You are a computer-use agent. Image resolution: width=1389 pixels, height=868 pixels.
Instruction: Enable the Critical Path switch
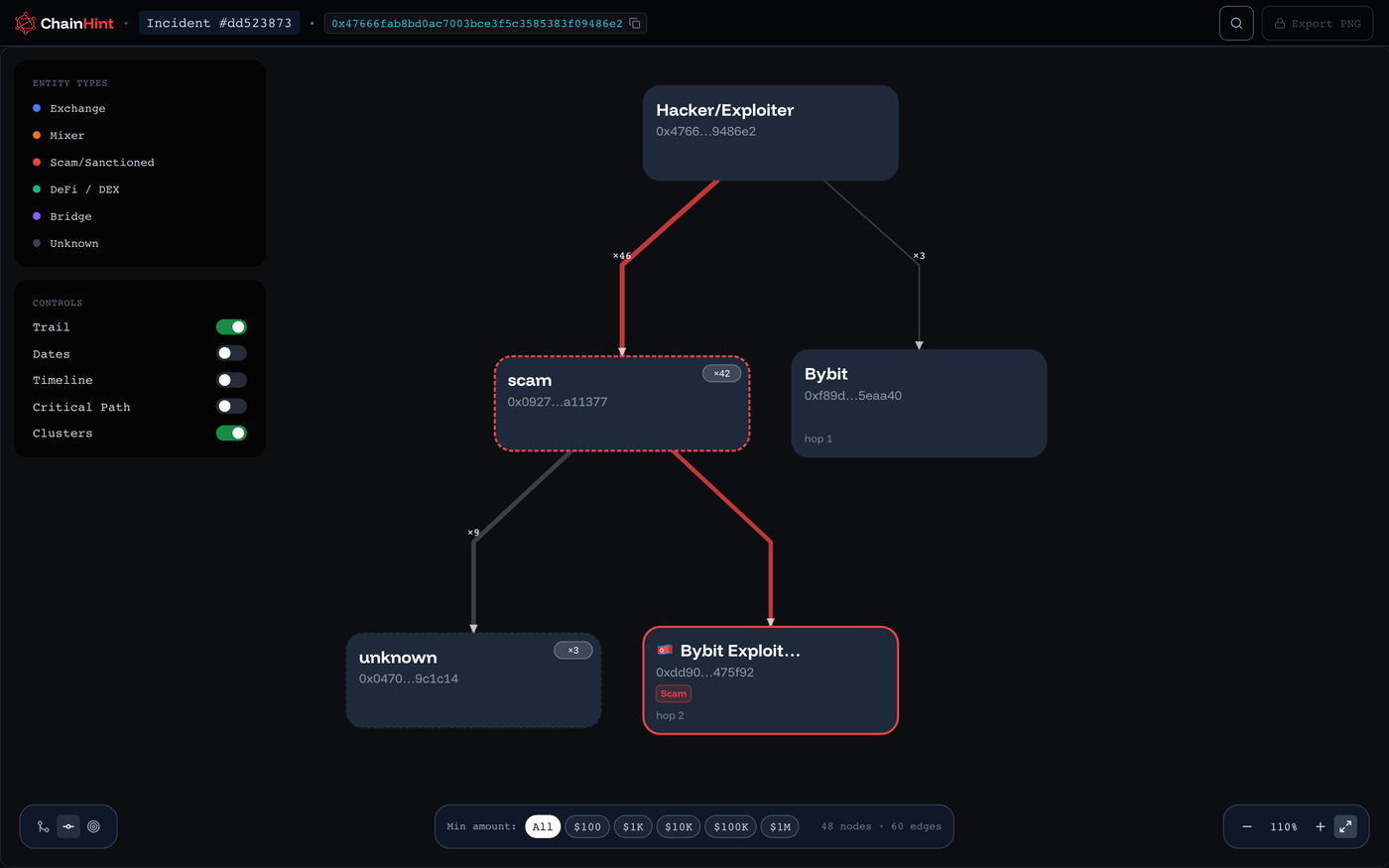pos(231,407)
